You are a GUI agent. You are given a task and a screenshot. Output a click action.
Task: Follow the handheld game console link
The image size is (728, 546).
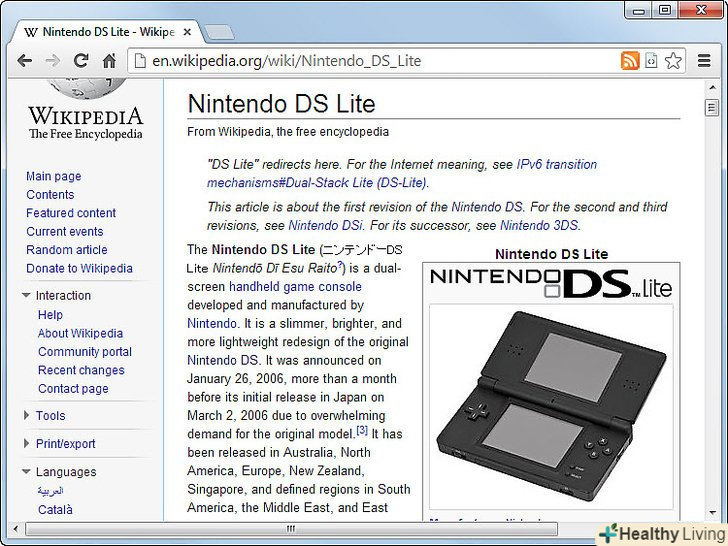295,286
